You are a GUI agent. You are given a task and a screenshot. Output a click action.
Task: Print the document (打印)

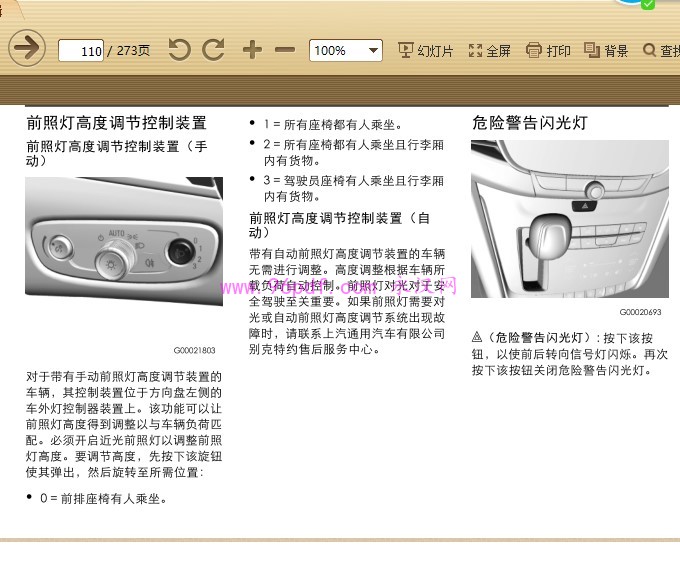[548, 51]
